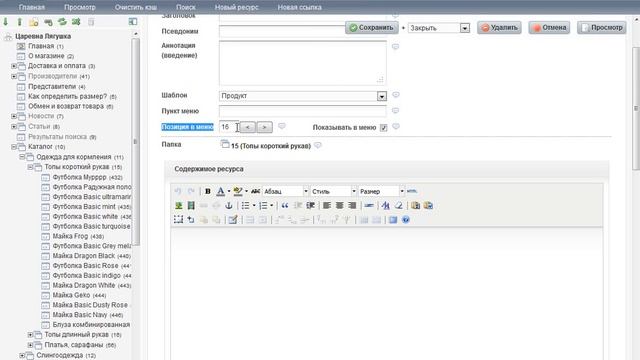Click the sort tree icon
The image size is (640, 360).
[x=76, y=22]
